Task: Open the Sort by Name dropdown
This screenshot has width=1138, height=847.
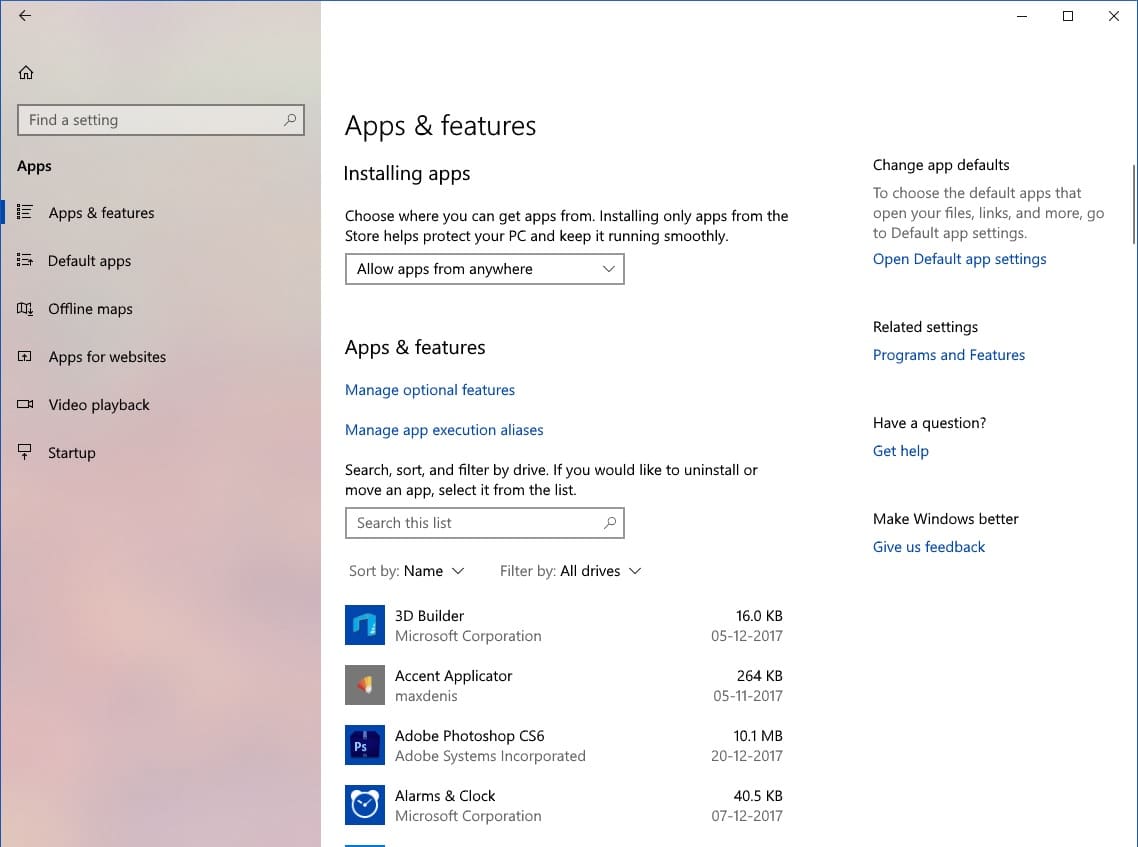Action: [433, 571]
